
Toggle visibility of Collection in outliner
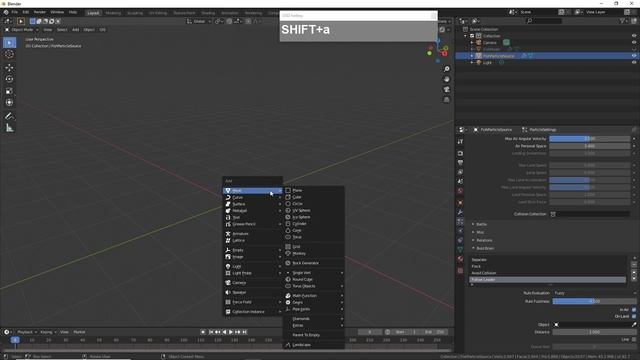tap(634, 36)
